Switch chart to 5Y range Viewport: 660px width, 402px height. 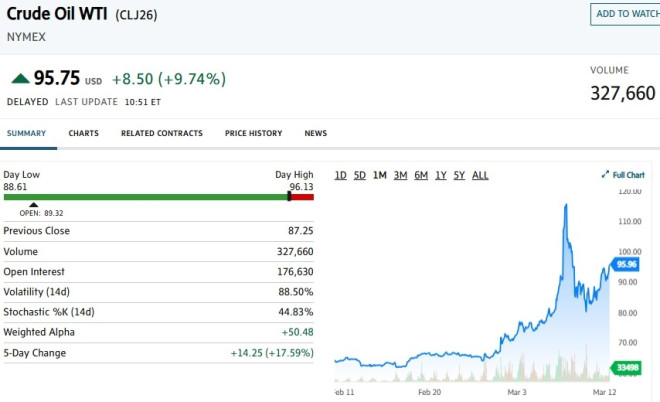(460, 175)
